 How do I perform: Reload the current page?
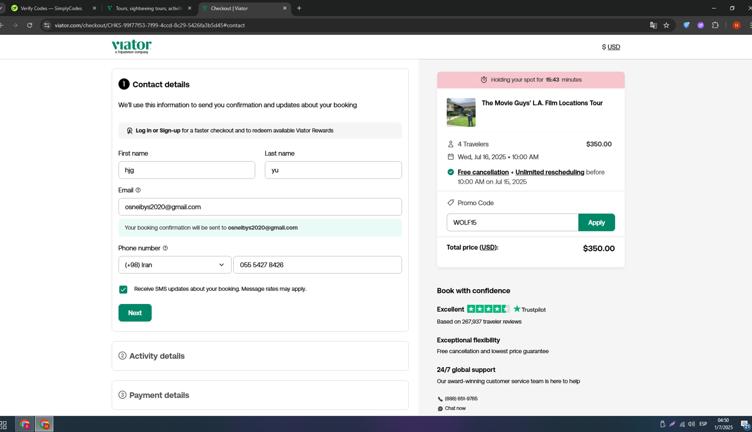(30, 25)
